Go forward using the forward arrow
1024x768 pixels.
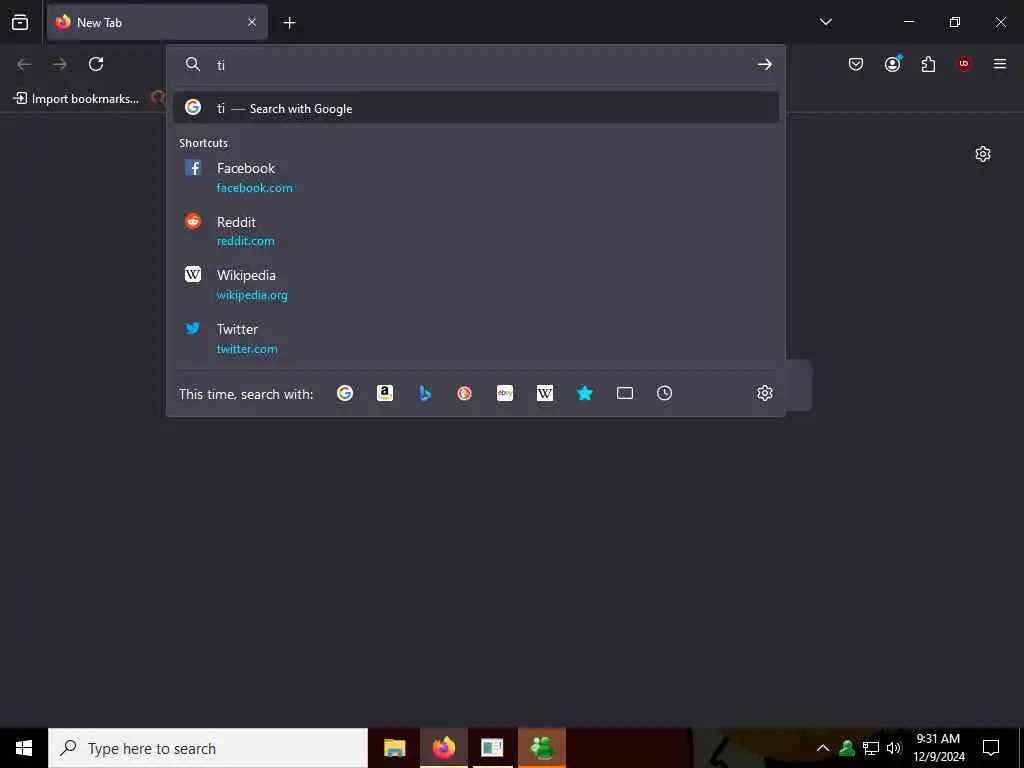(x=60, y=64)
